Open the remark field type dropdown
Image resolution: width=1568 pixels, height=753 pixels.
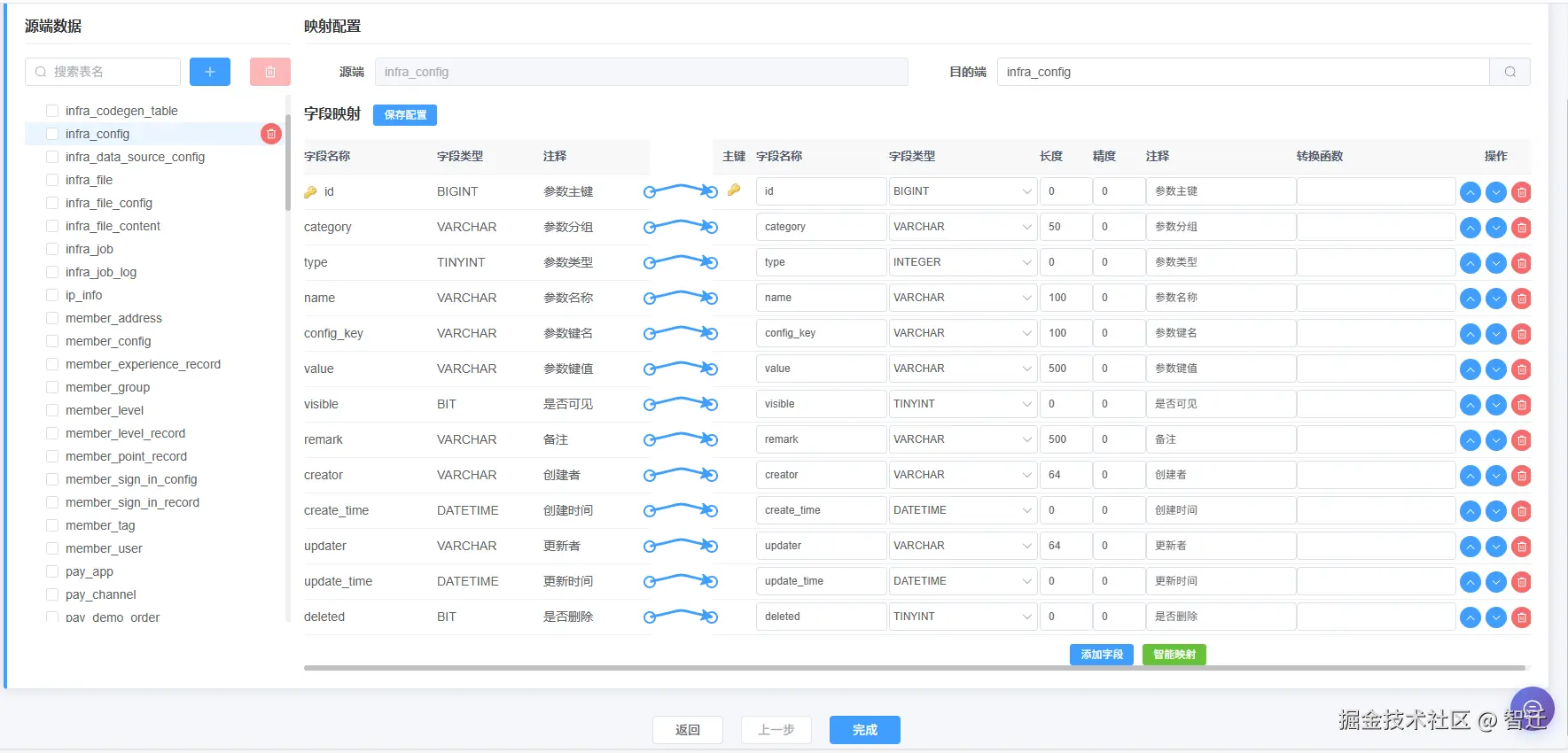tap(963, 439)
